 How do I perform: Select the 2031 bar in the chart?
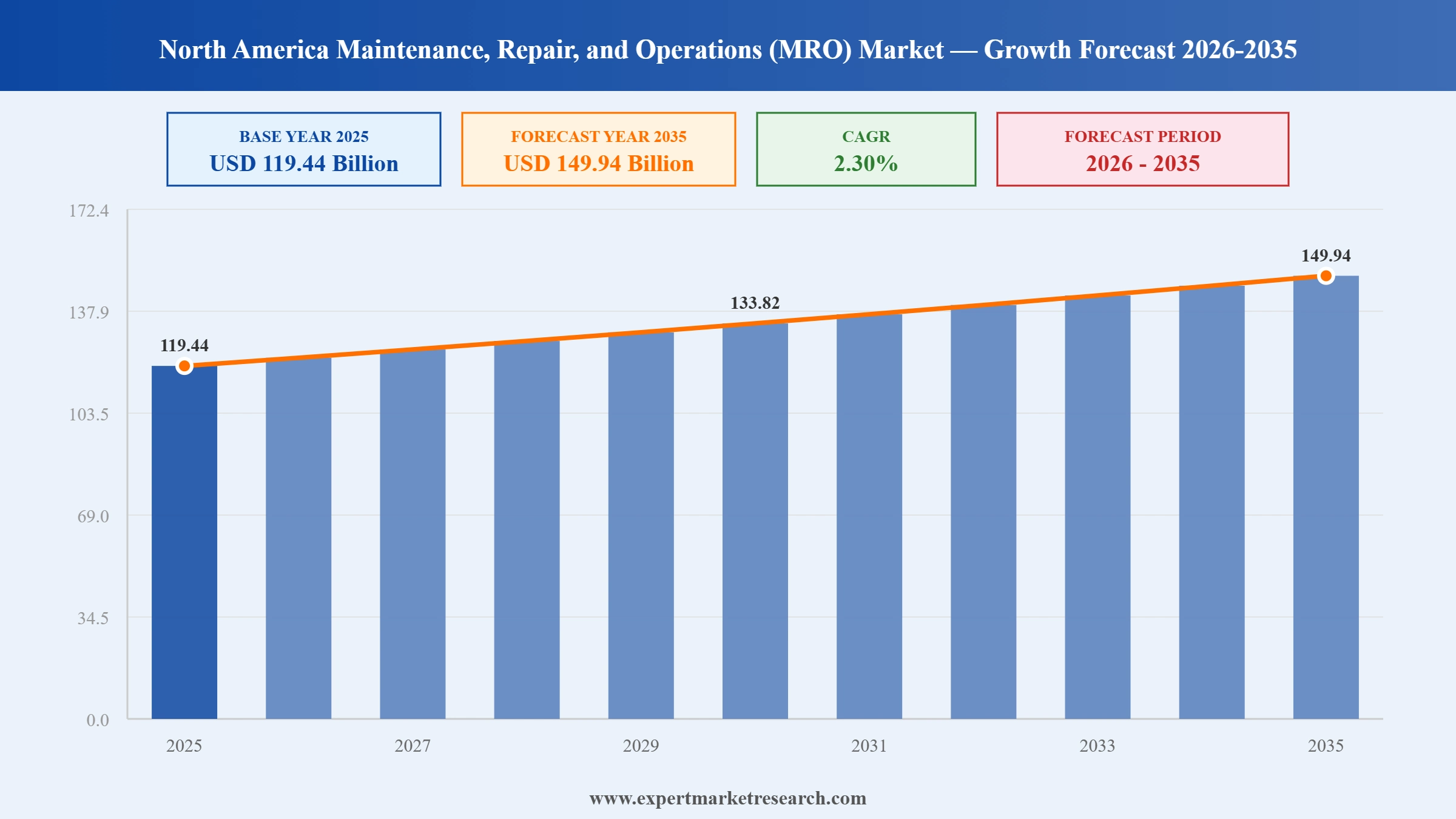tap(869, 516)
